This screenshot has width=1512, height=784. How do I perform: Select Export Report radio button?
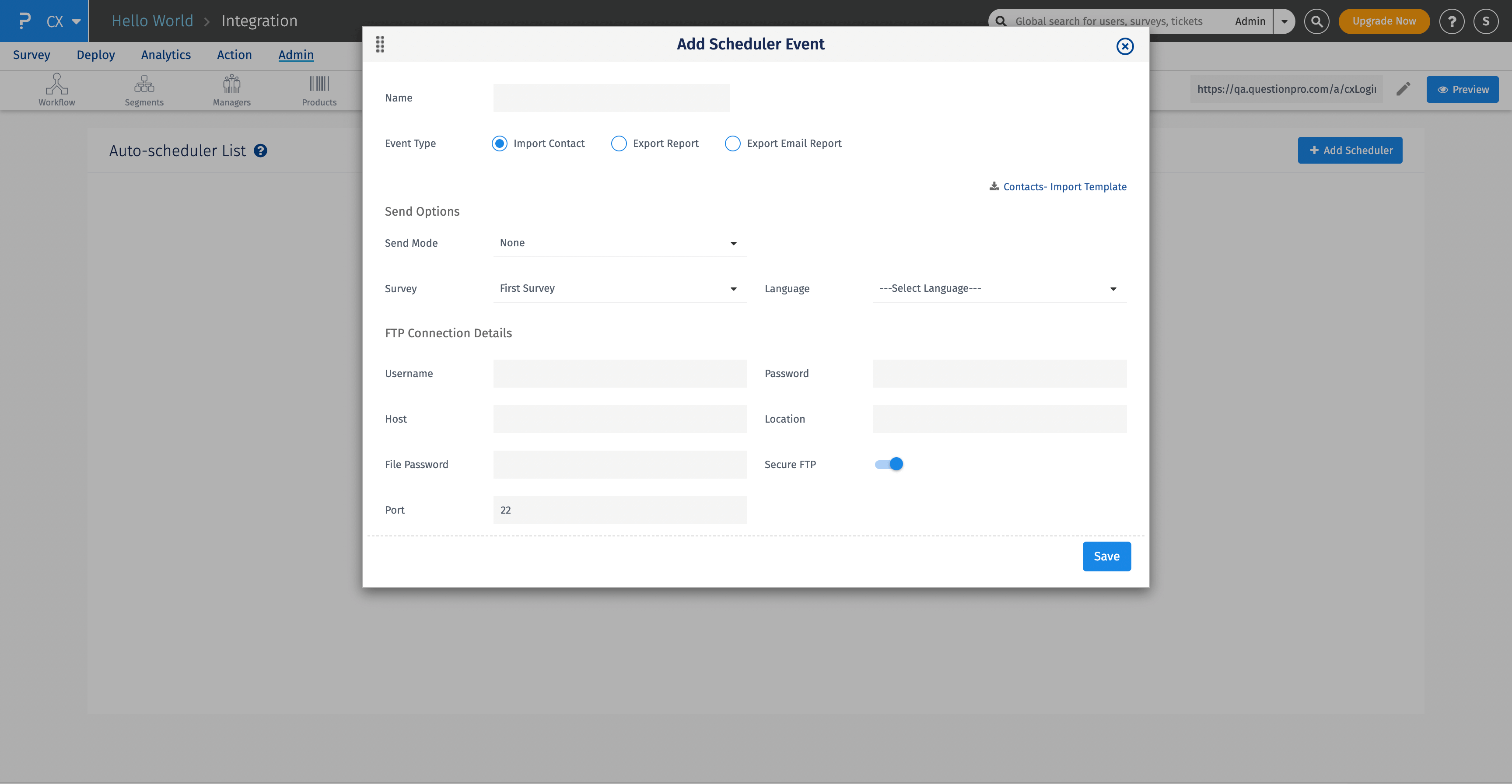pyautogui.click(x=619, y=144)
